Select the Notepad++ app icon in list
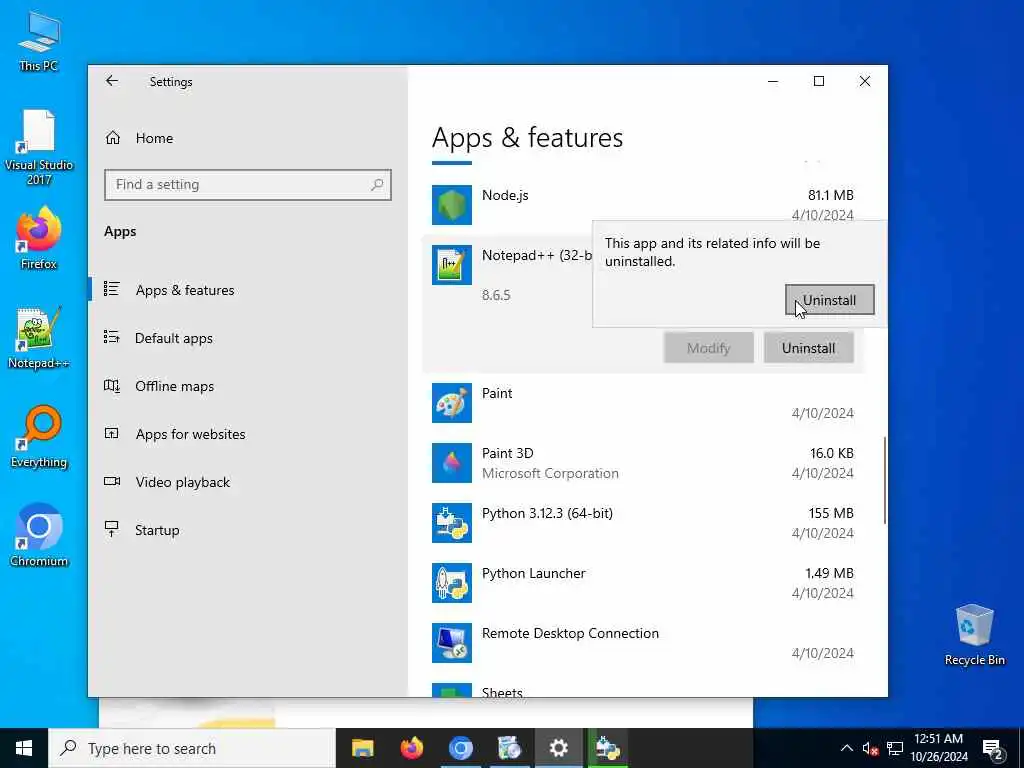Screen dimensions: 1024x768 (452, 264)
